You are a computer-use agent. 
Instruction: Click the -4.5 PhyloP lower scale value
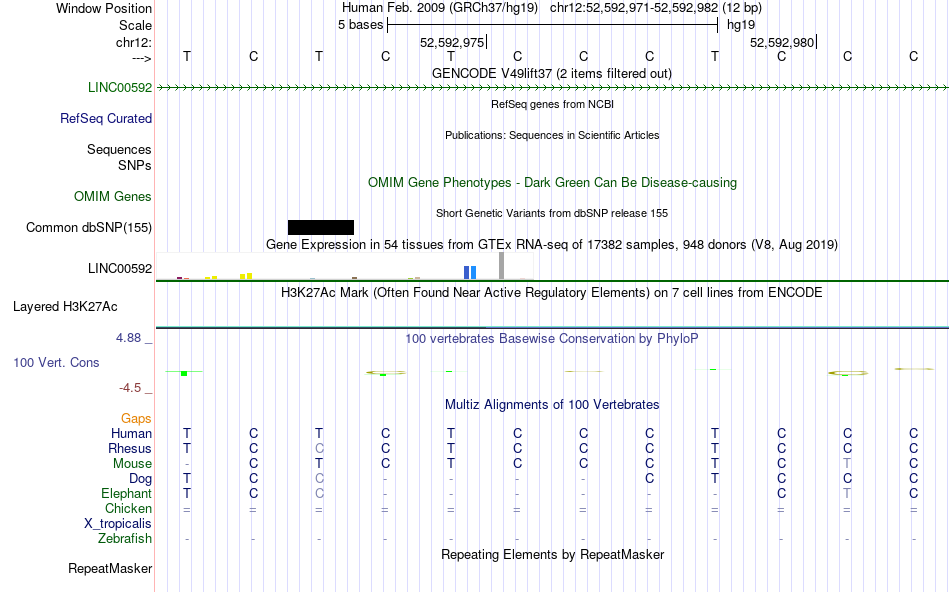(130, 387)
